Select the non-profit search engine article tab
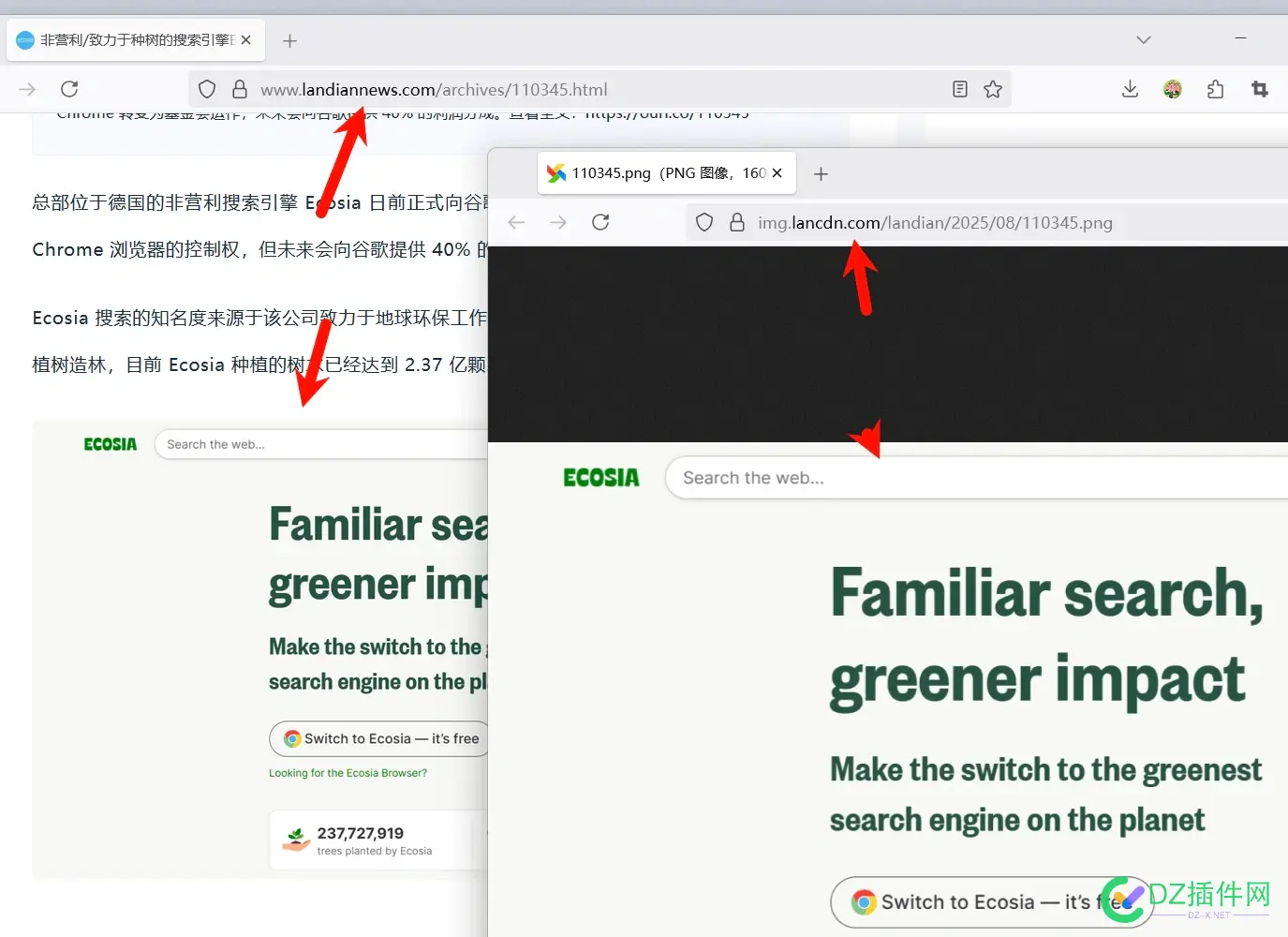Image resolution: width=1288 pixels, height=937 pixels. click(x=137, y=40)
